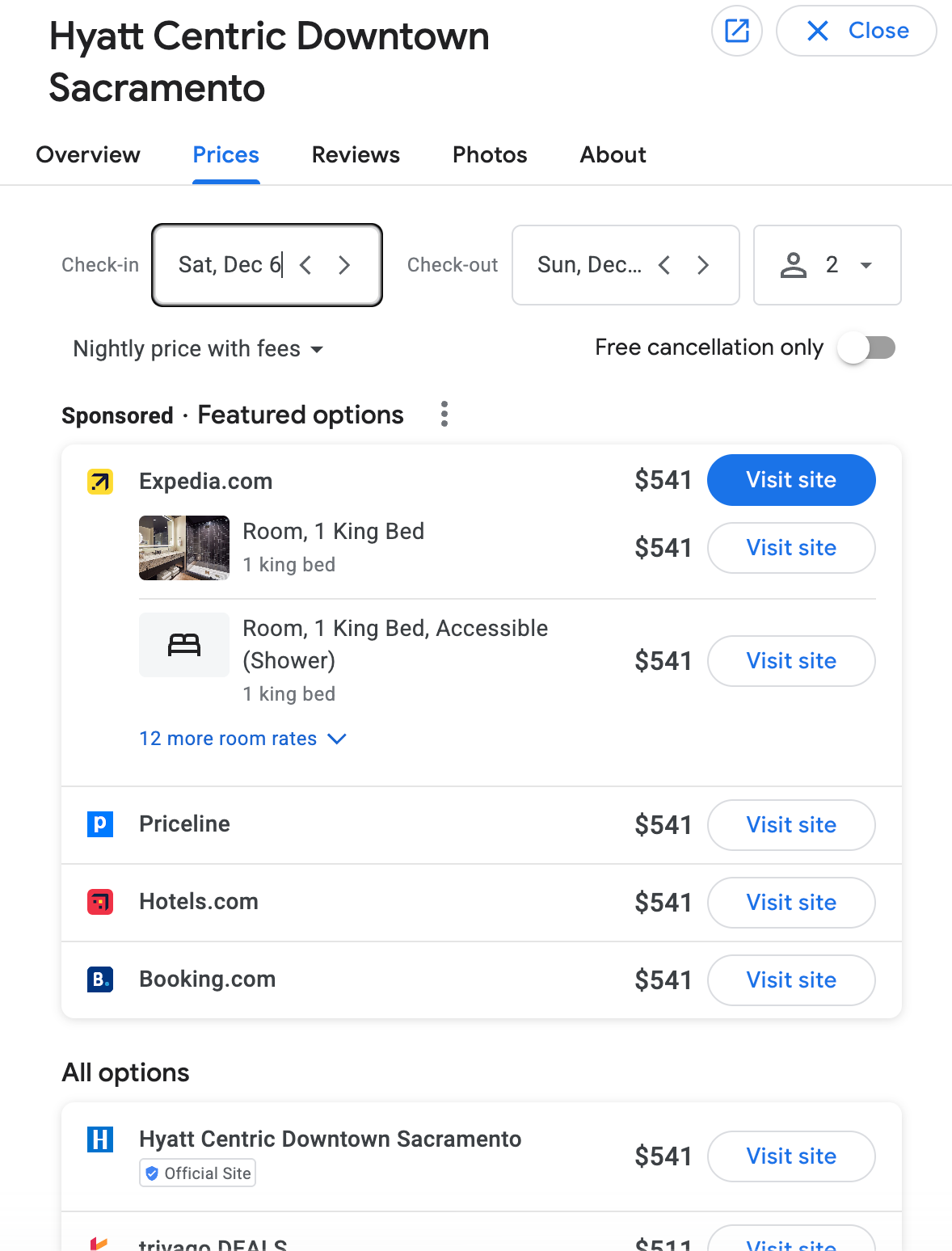Click the blue Expedia Visit site button
952x1251 pixels.
coord(791,480)
